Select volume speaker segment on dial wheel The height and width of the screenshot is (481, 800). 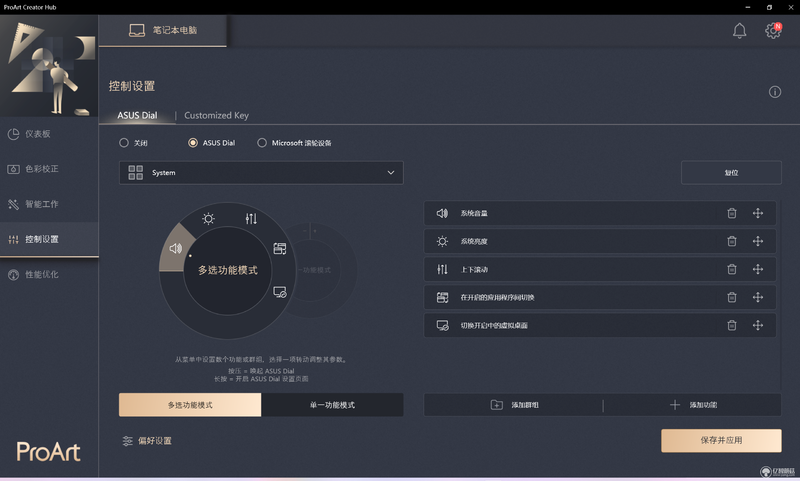pos(176,248)
